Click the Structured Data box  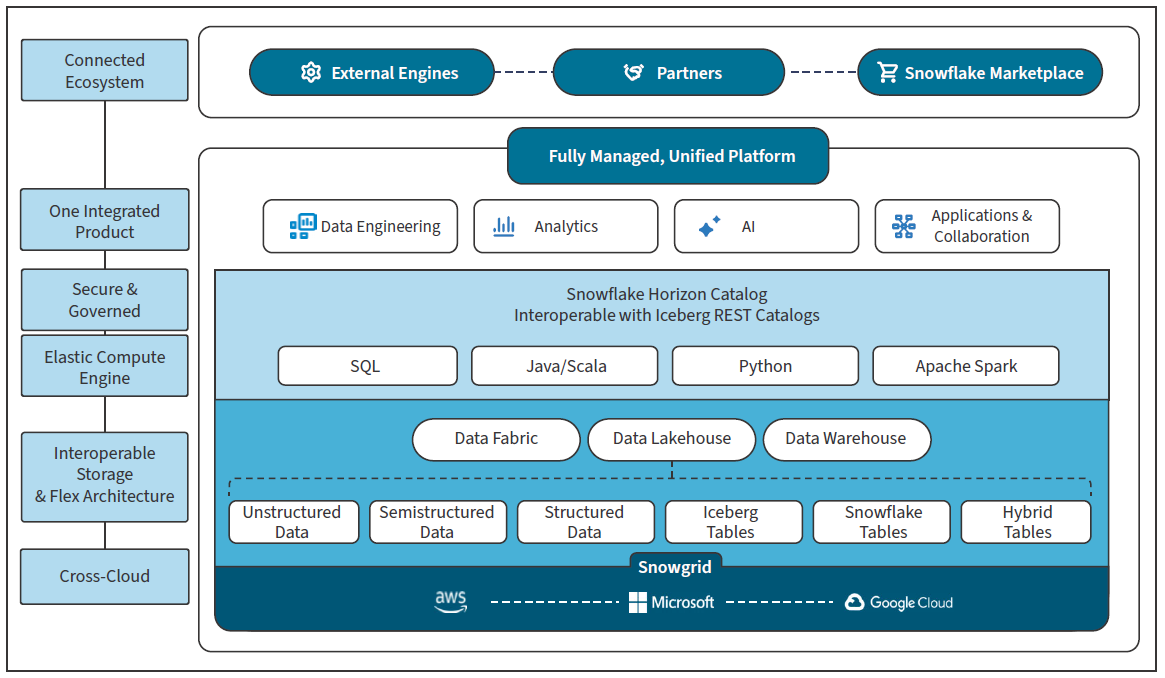[585, 522]
